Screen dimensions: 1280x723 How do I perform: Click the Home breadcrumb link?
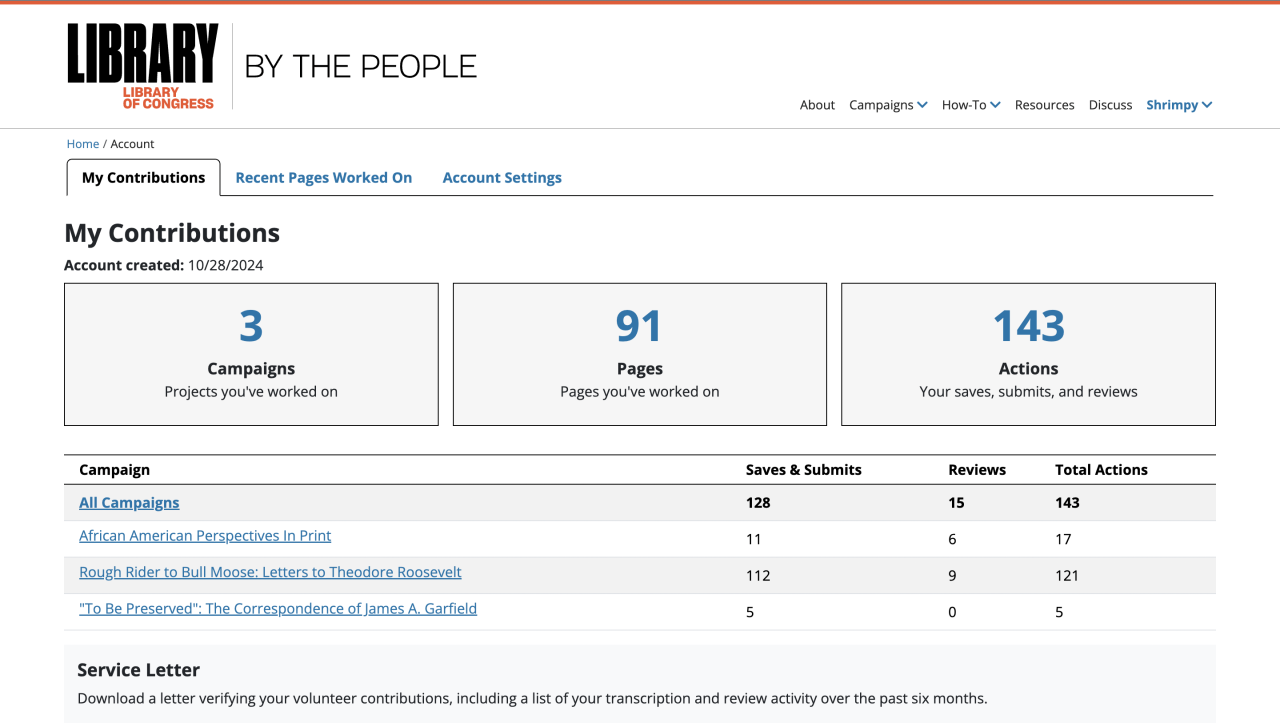point(83,144)
